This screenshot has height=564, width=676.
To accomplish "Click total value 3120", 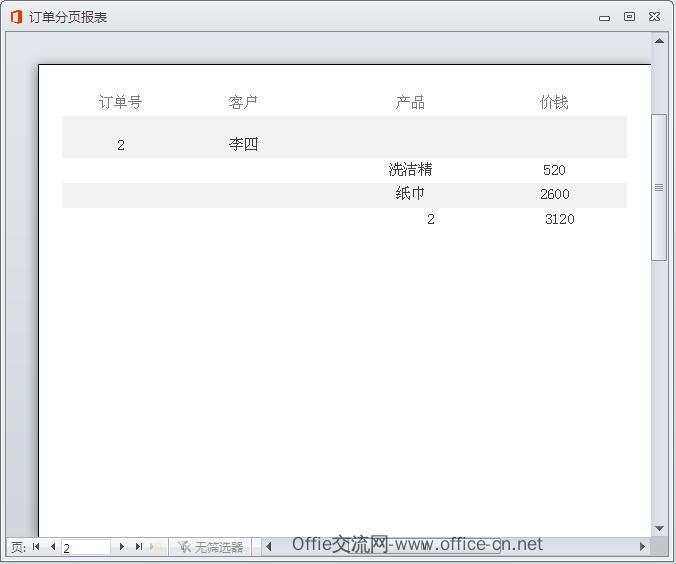I will 560,219.
